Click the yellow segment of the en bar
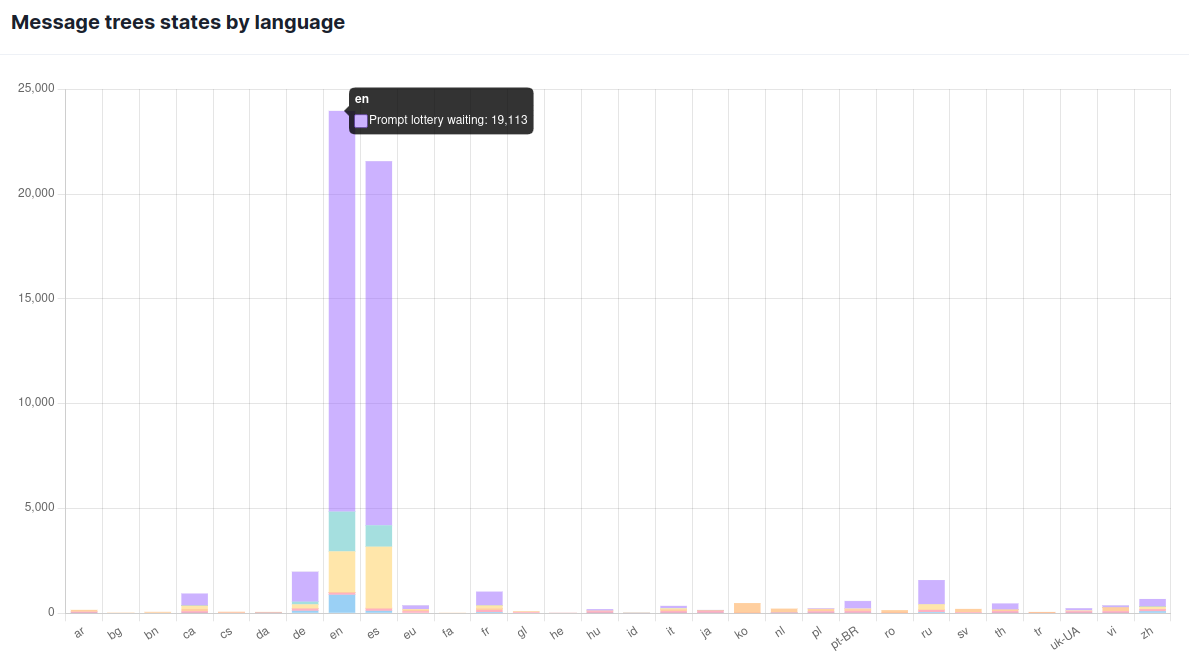The width and height of the screenshot is (1189, 656). (342, 571)
